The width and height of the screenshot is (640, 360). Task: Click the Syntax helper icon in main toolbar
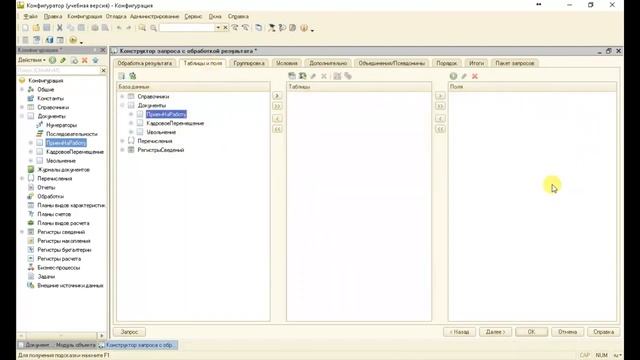click(x=292, y=28)
